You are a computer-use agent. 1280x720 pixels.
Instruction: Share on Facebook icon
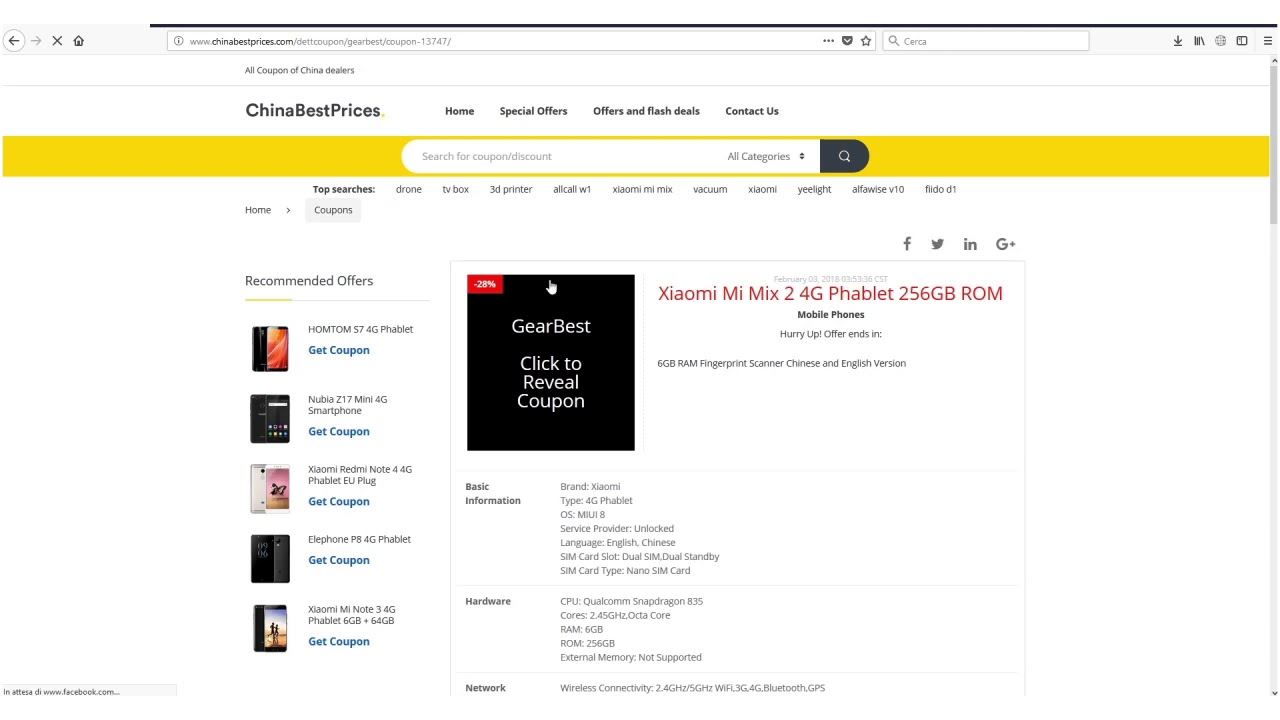[907, 244]
